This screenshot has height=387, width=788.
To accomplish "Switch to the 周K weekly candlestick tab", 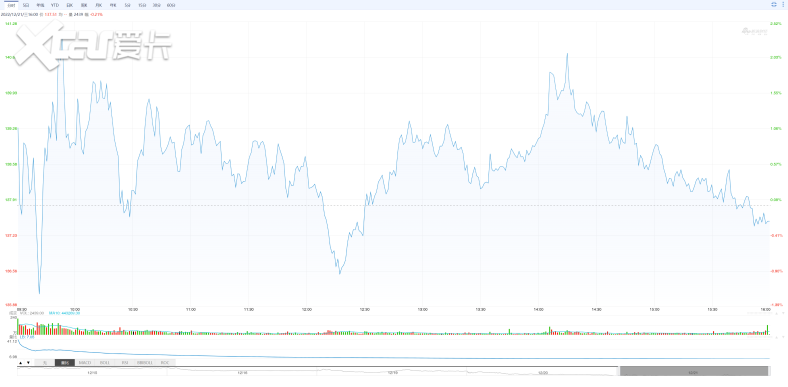I will tap(84, 5).
